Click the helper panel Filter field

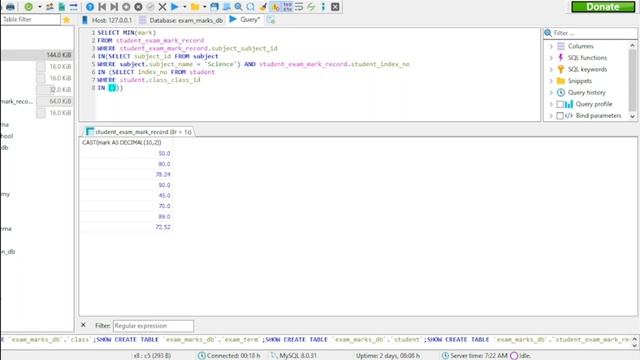click(593, 33)
